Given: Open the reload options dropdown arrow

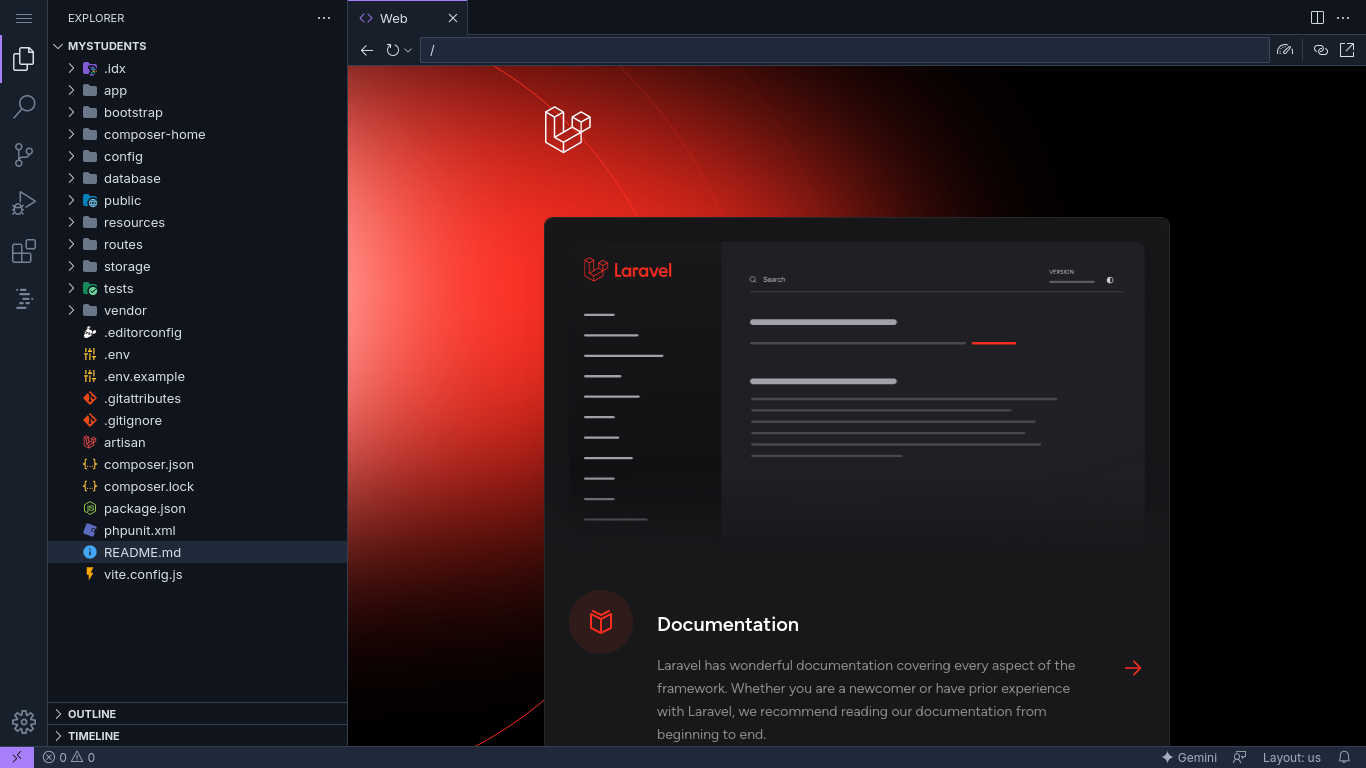Looking at the screenshot, I should 408,50.
